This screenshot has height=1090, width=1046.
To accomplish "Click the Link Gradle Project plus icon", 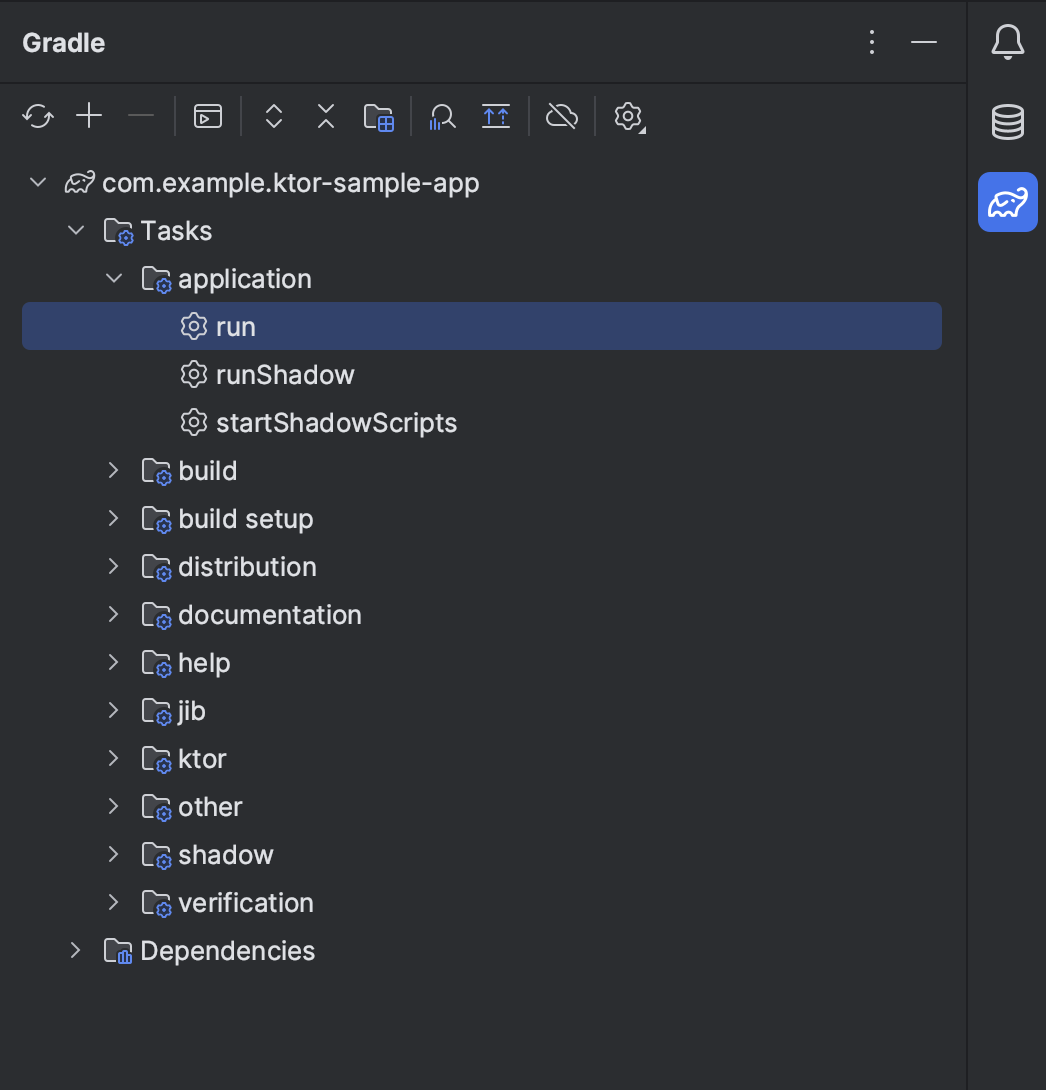I will tap(89, 115).
